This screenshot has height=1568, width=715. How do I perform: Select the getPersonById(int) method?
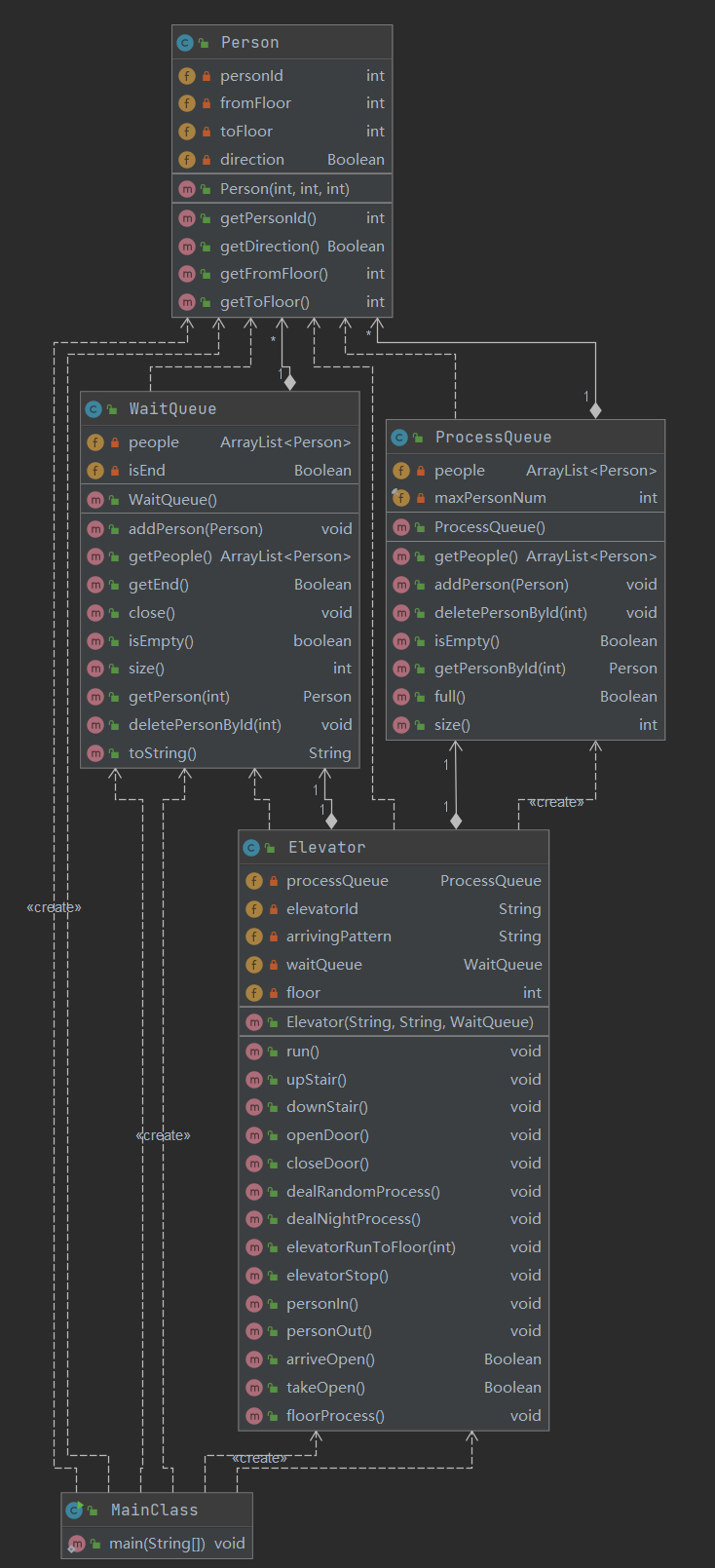500,669
